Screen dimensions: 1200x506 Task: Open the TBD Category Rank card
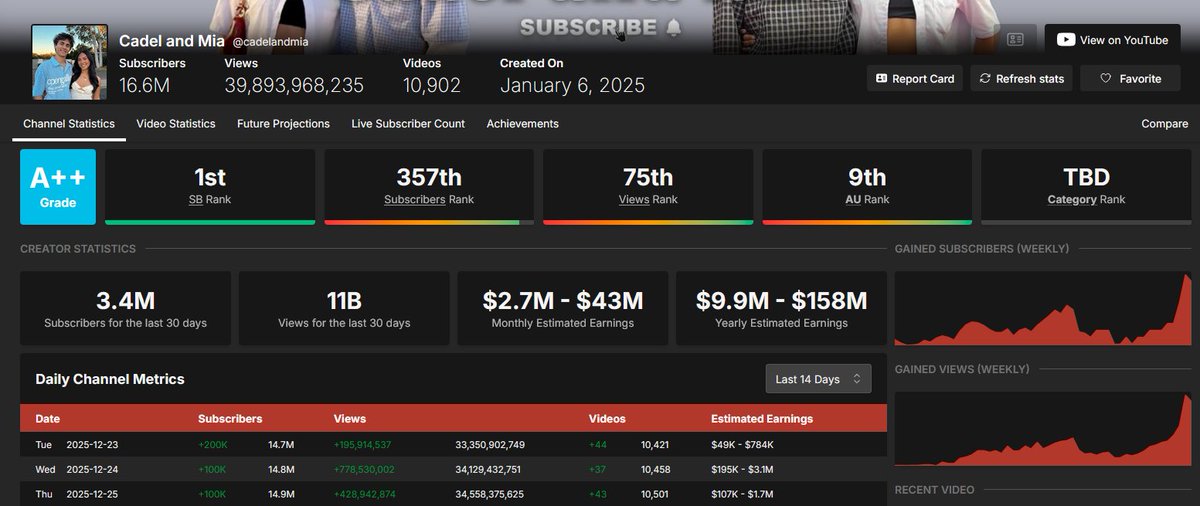[1086, 187]
